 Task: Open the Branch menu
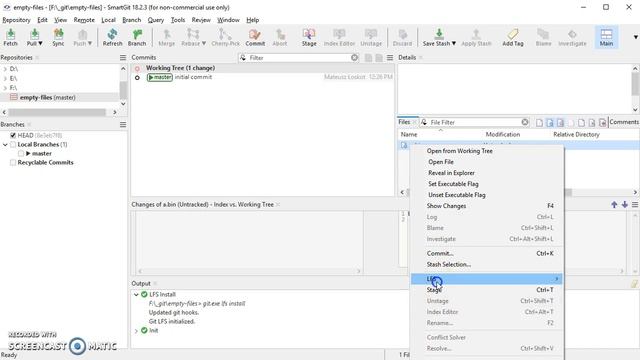(131, 20)
